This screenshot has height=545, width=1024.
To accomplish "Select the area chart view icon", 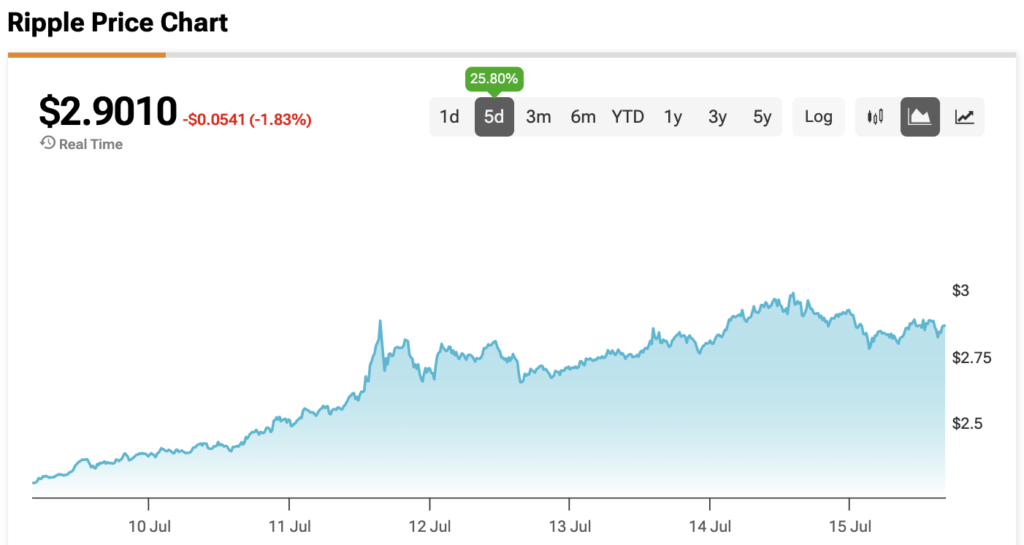I will pos(920,117).
